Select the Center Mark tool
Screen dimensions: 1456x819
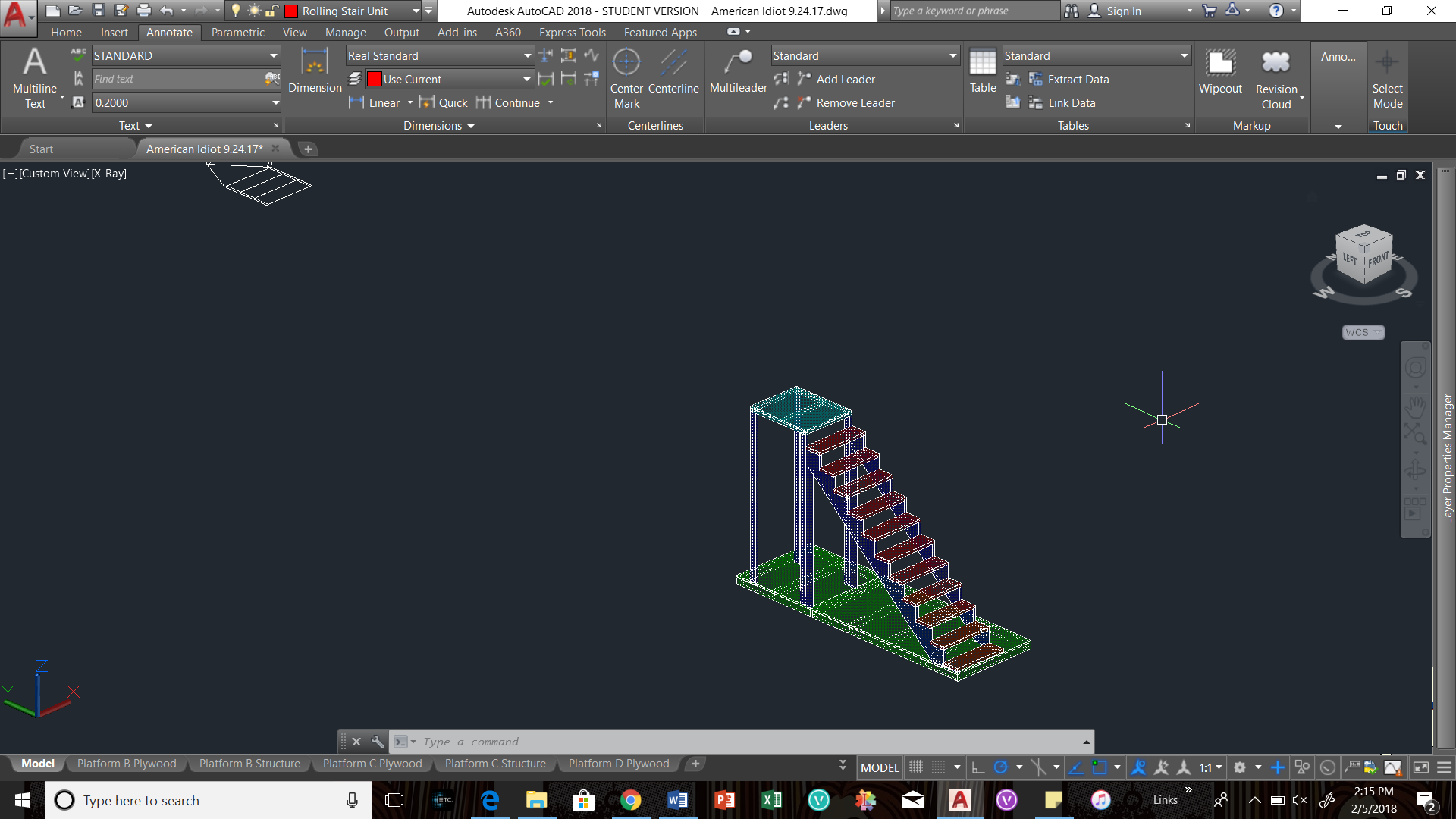click(626, 76)
